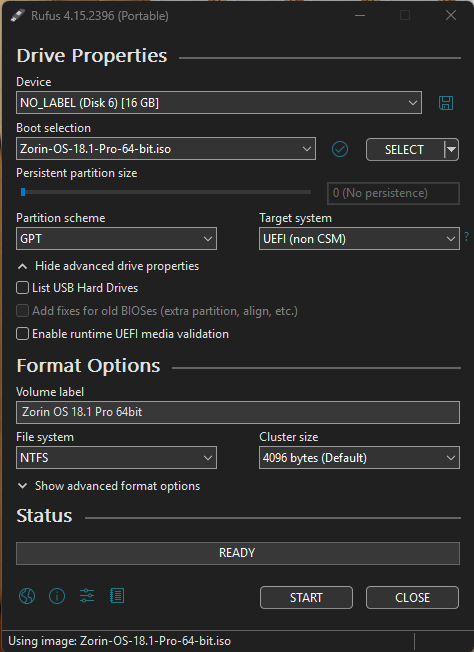The height and width of the screenshot is (652, 474).
Task: Show the About info icon
Action: 57,596
